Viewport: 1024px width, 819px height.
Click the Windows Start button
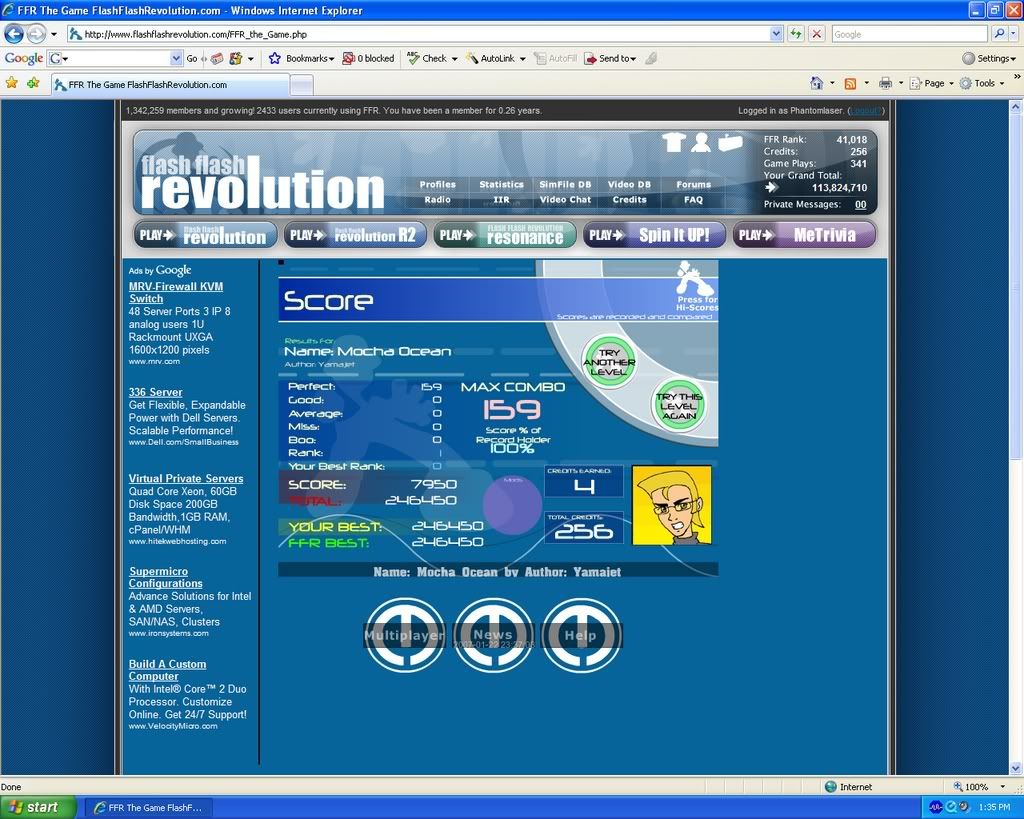click(x=38, y=807)
